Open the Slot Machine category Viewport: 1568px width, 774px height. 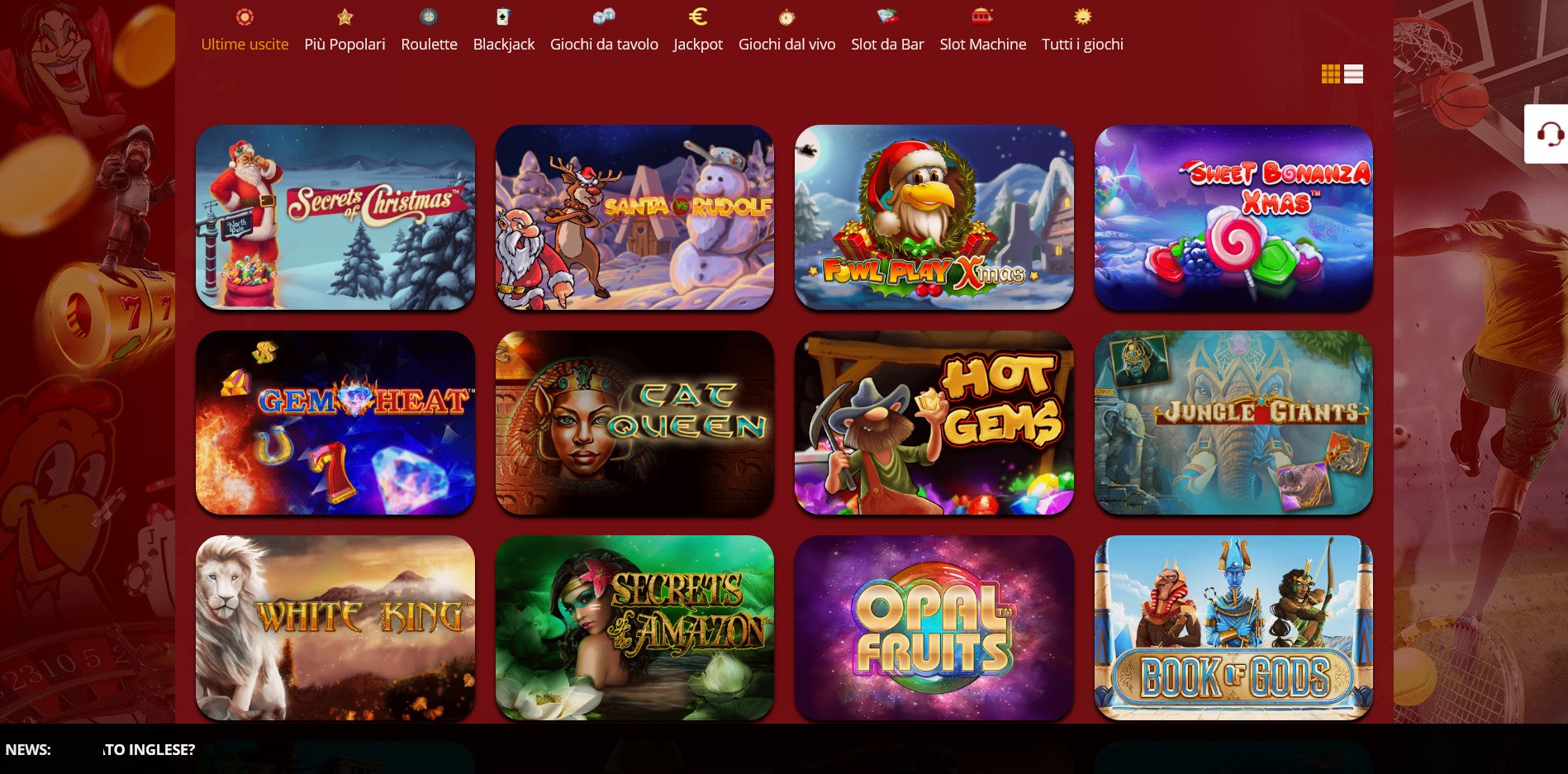(x=982, y=45)
